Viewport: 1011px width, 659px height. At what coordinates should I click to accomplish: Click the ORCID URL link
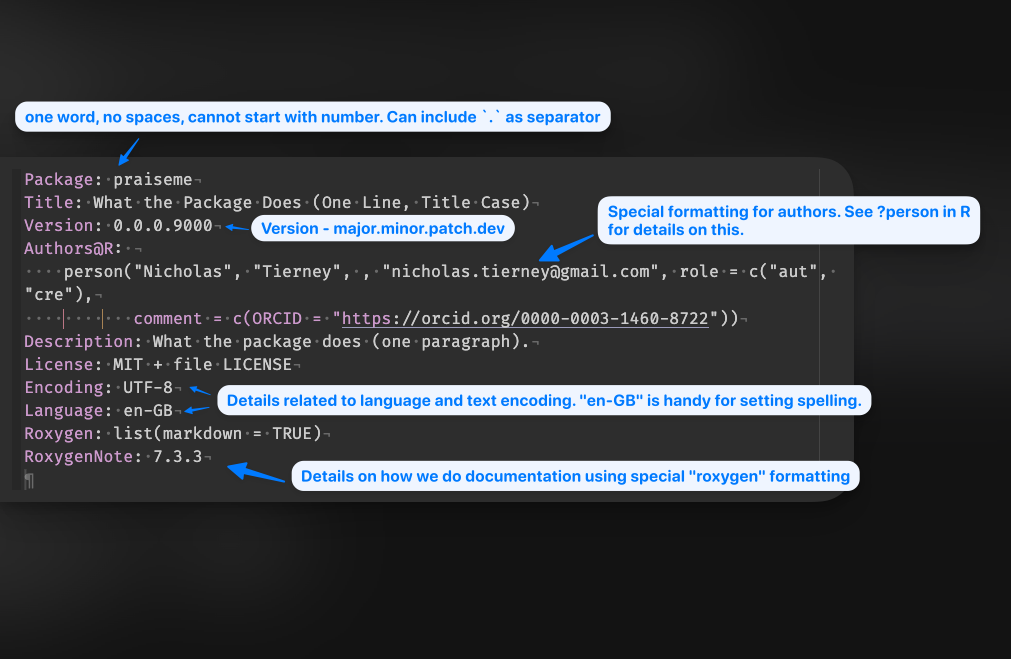(x=526, y=318)
